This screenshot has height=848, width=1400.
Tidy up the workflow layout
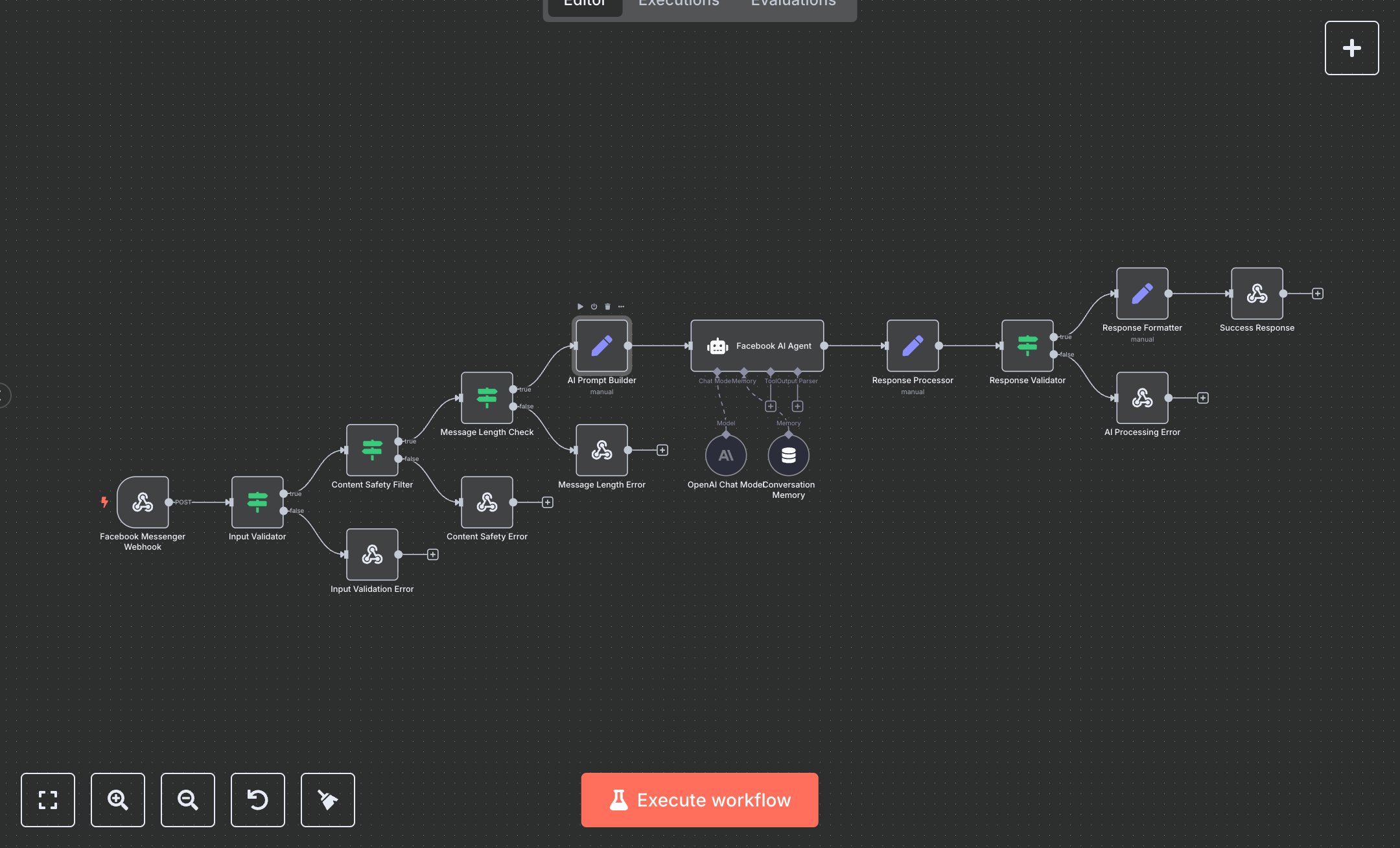point(328,800)
